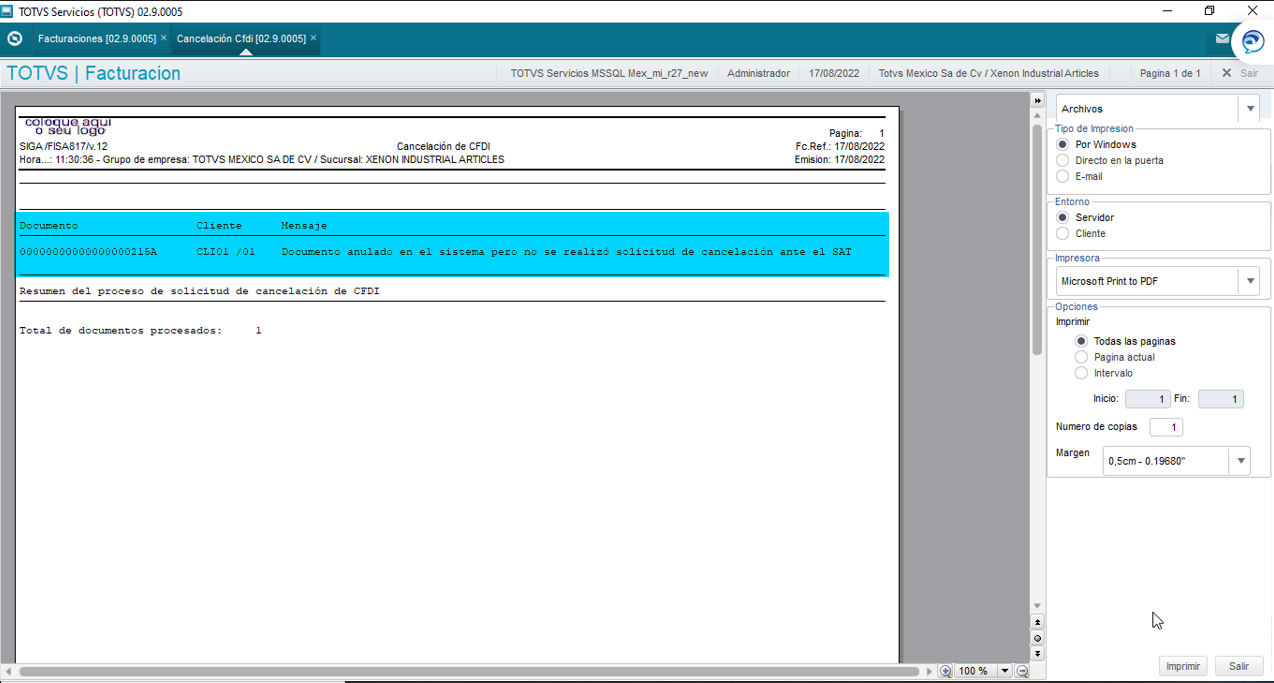Open the TOTVS home menu icon
The image size is (1274, 683).
pos(14,39)
